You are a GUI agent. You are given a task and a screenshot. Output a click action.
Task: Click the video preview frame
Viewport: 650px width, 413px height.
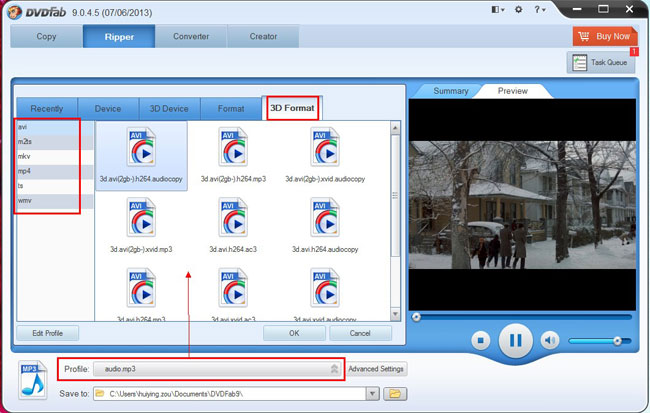point(522,205)
